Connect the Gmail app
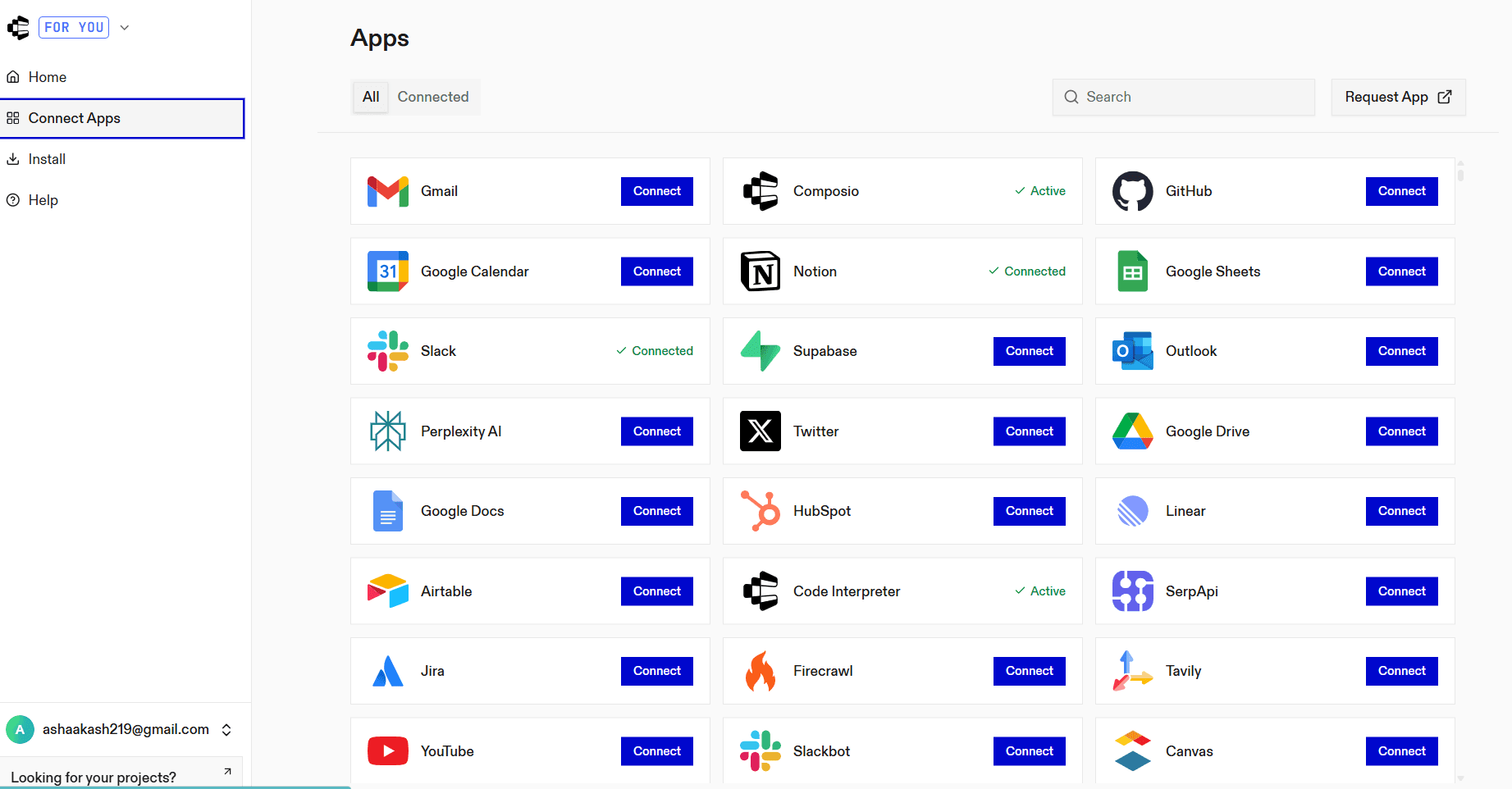 point(657,191)
